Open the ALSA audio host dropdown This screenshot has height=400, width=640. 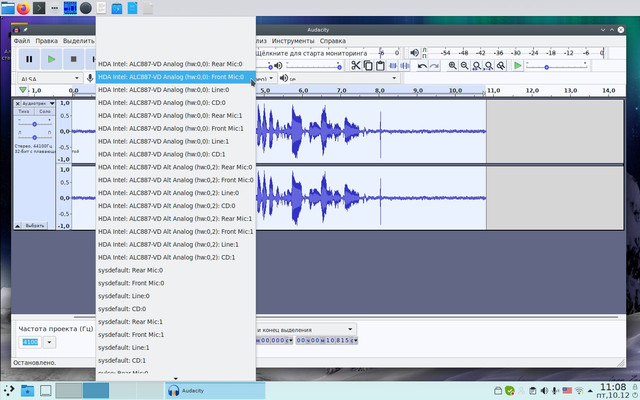50,78
